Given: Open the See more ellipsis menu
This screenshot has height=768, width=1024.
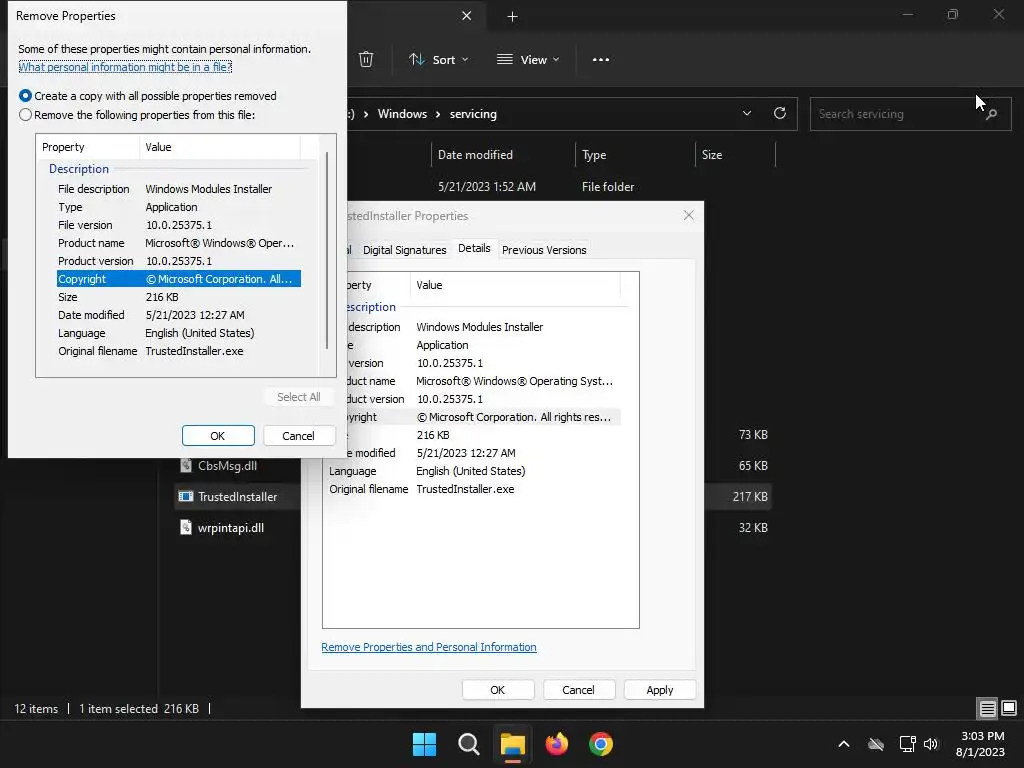Looking at the screenshot, I should [600, 59].
